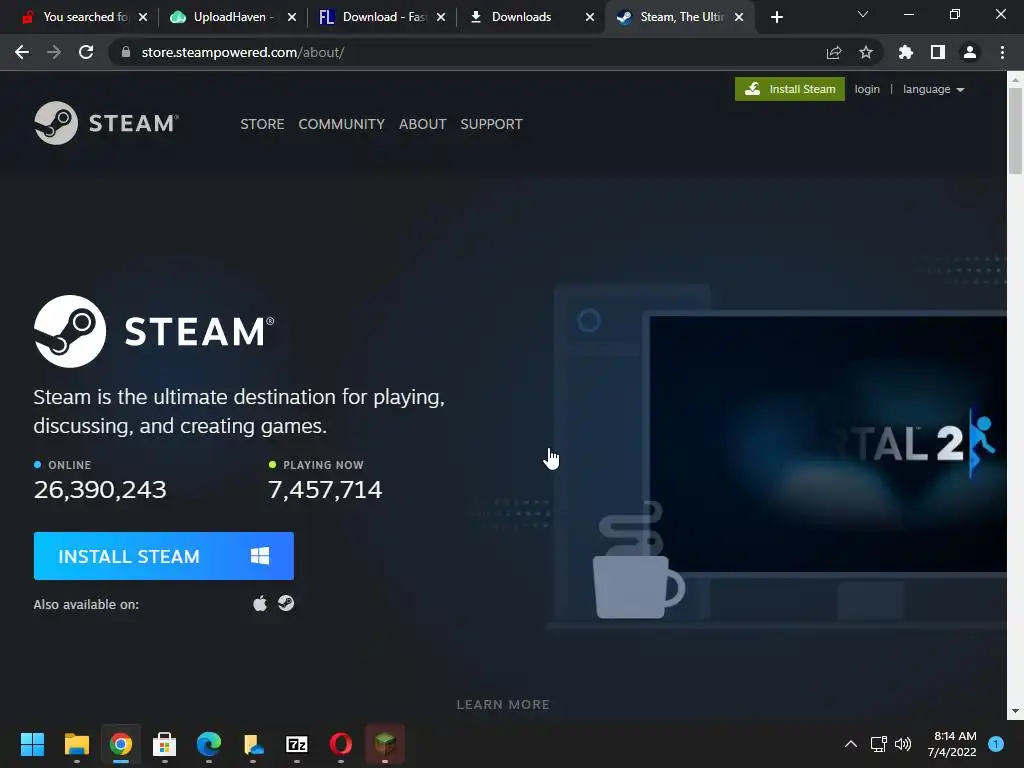This screenshot has width=1024, height=768.
Task: Open the SUPPORT page
Action: [x=491, y=124]
